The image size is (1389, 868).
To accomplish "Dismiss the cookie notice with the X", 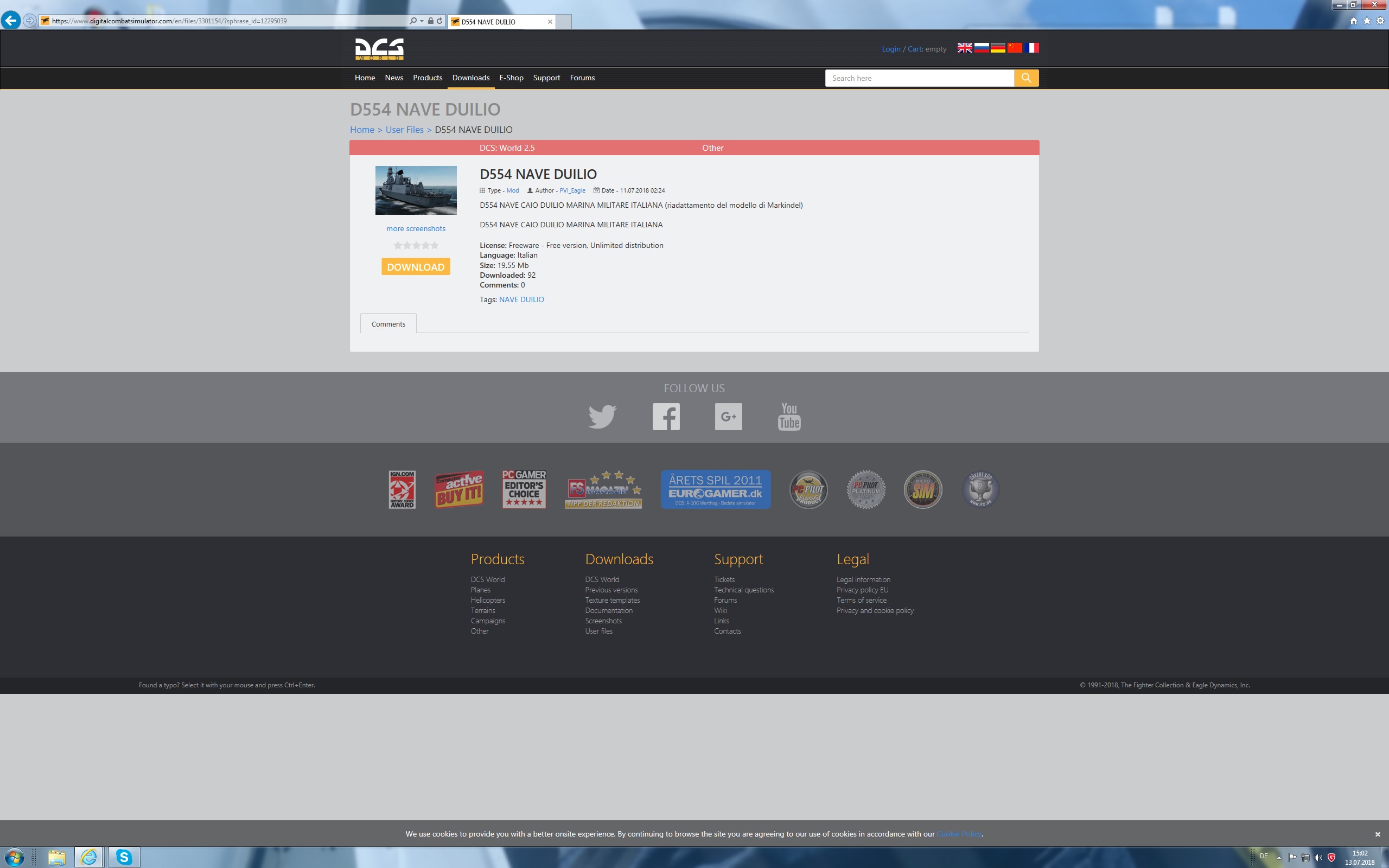I will tap(1377, 834).
